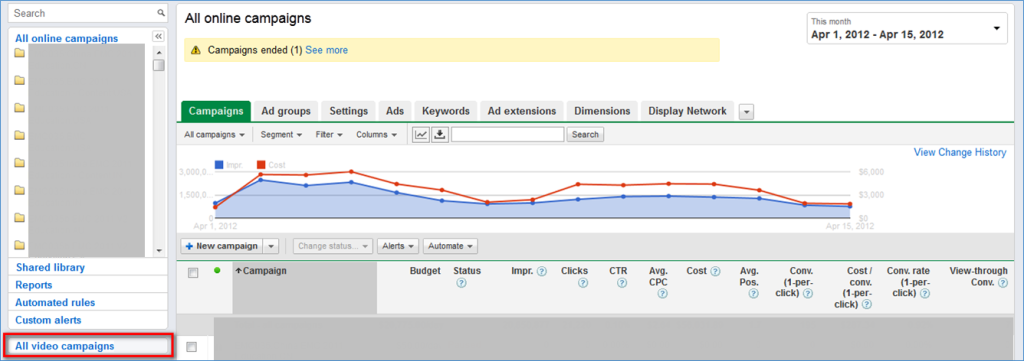Viewport: 1024px width, 361px height.
Task: Click the download report icon
Action: pos(440,134)
